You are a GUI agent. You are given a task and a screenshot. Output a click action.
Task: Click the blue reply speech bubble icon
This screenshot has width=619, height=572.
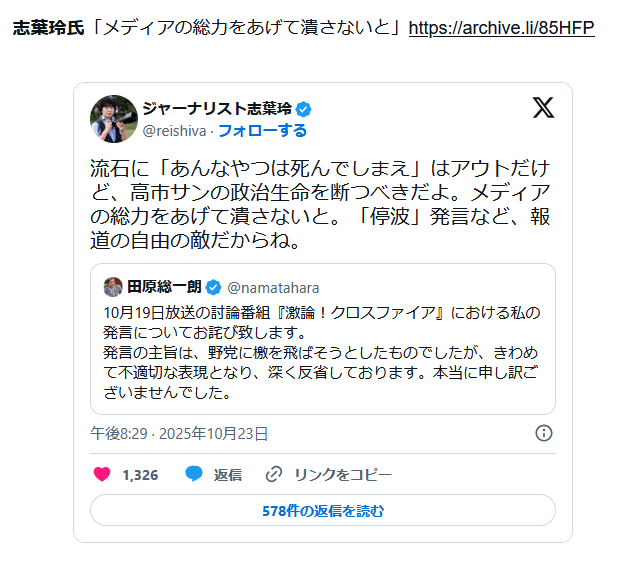point(194,474)
